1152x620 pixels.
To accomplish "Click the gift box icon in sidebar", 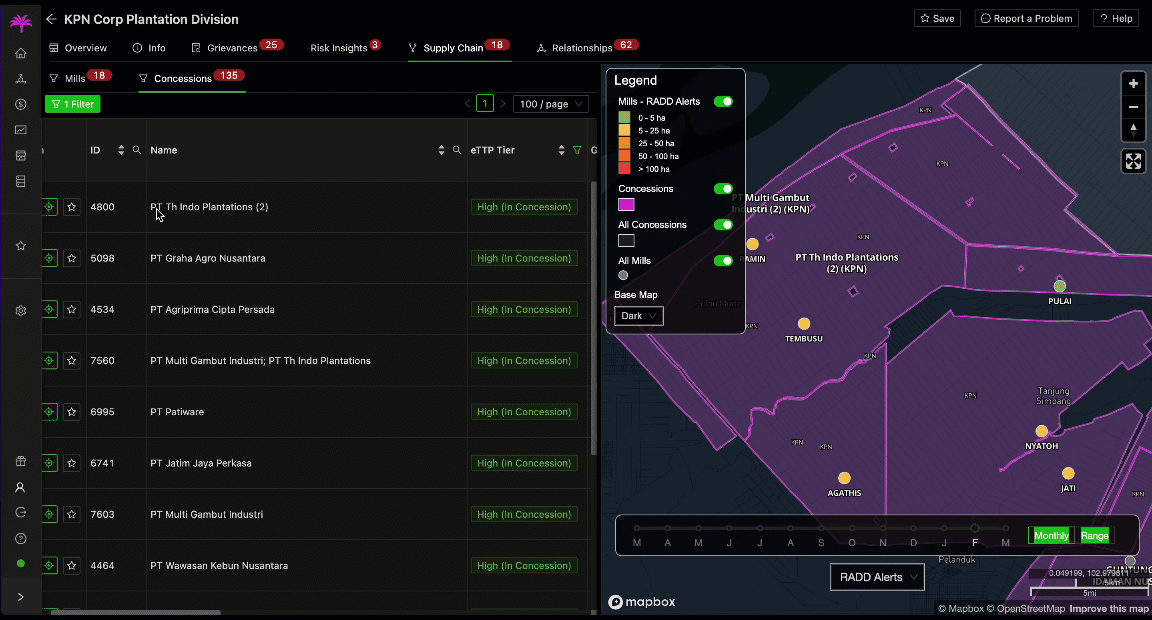I will 21,461.
